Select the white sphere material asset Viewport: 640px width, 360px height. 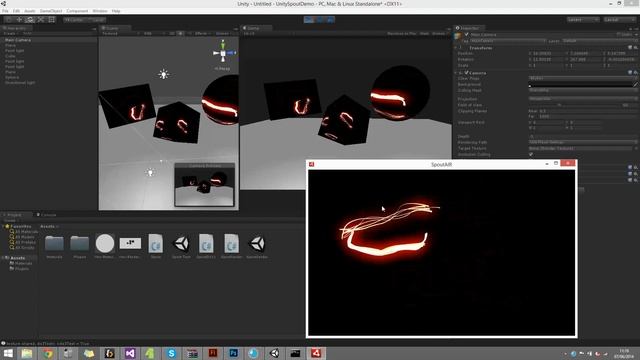tap(105, 243)
